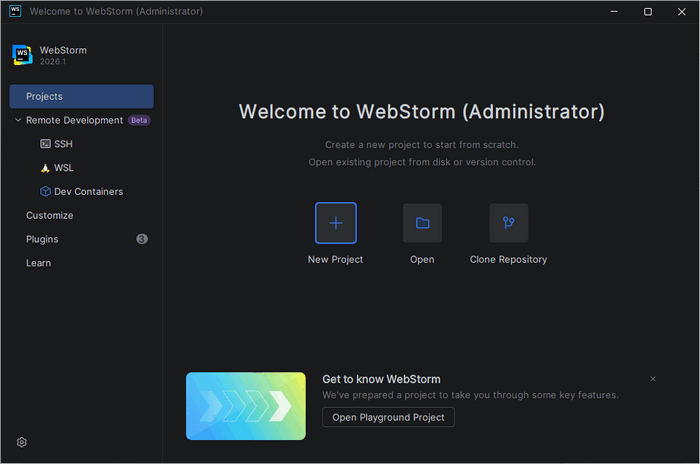Open the Customize section

point(49,215)
